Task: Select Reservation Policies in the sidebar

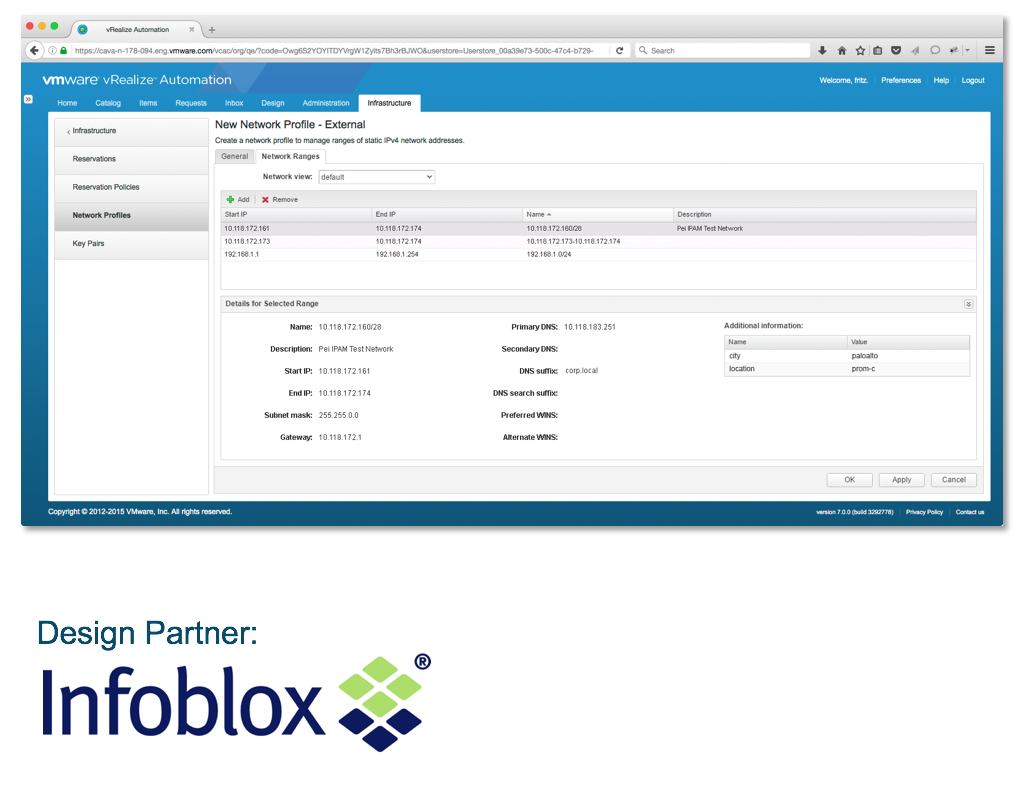Action: point(106,187)
